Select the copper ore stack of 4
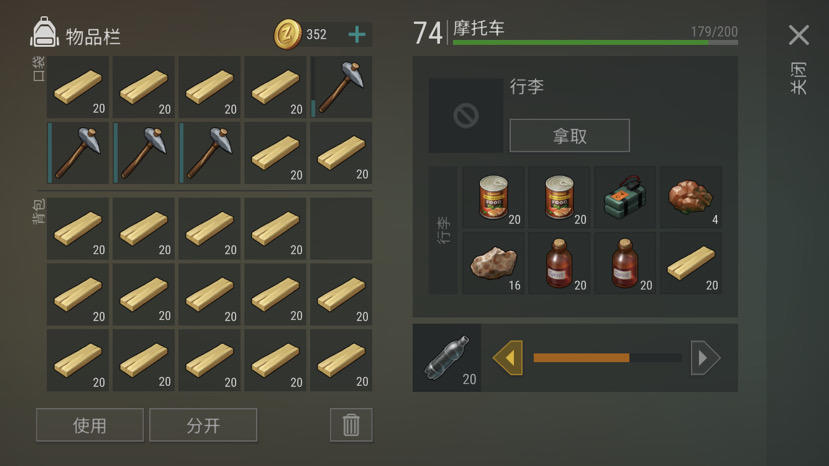 click(690, 197)
